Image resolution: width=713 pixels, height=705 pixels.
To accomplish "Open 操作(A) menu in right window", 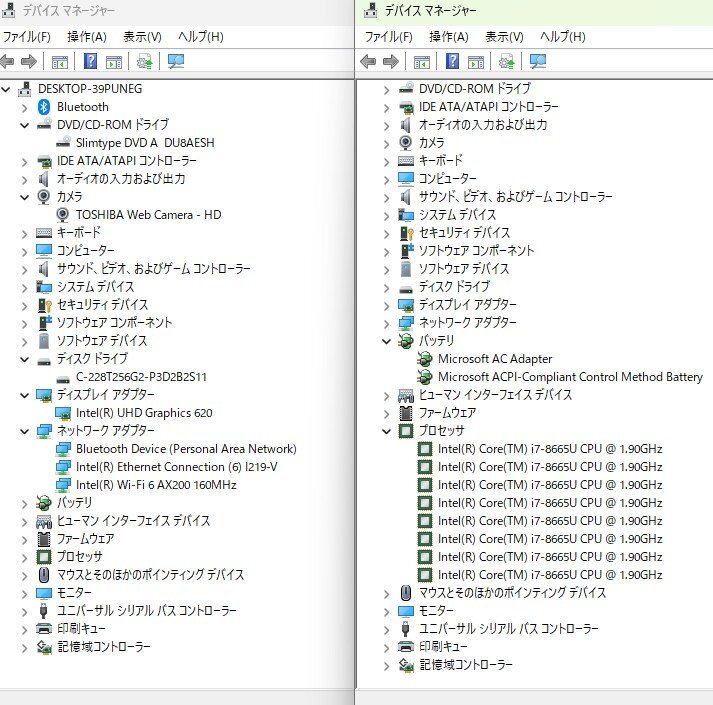I will 448,37.
